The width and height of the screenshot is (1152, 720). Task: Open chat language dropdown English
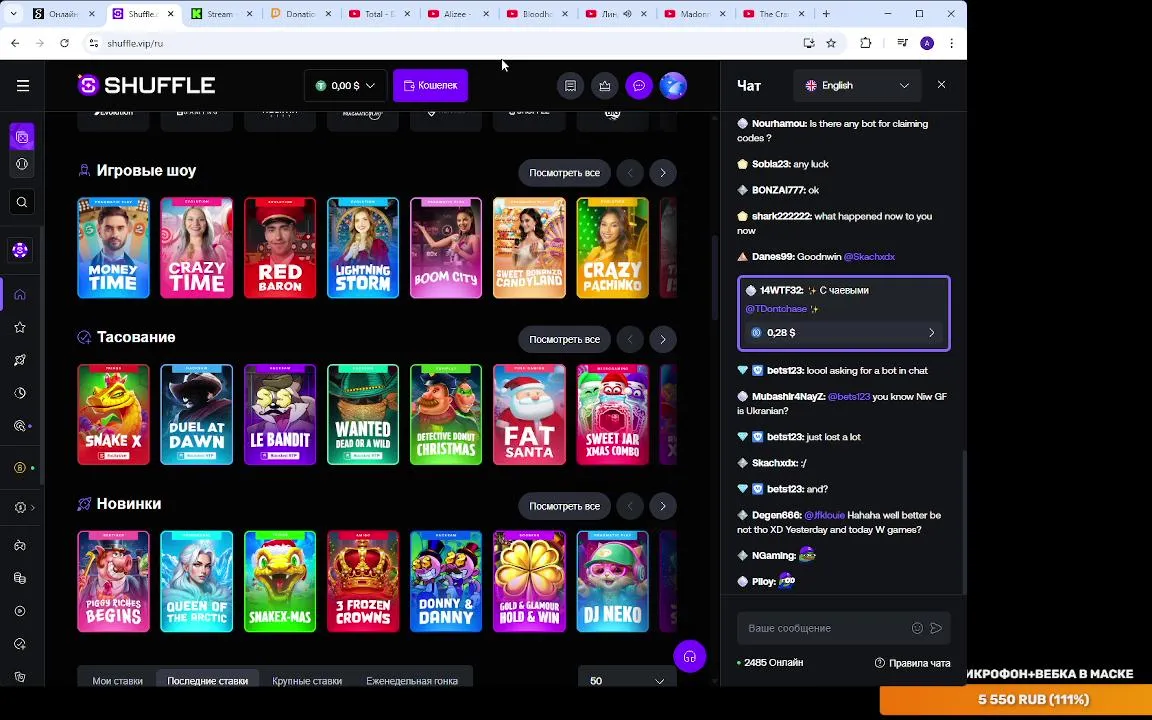click(857, 86)
